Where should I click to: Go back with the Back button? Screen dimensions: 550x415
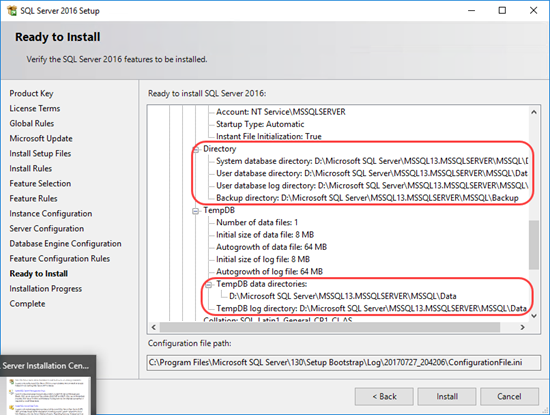[x=384, y=396]
